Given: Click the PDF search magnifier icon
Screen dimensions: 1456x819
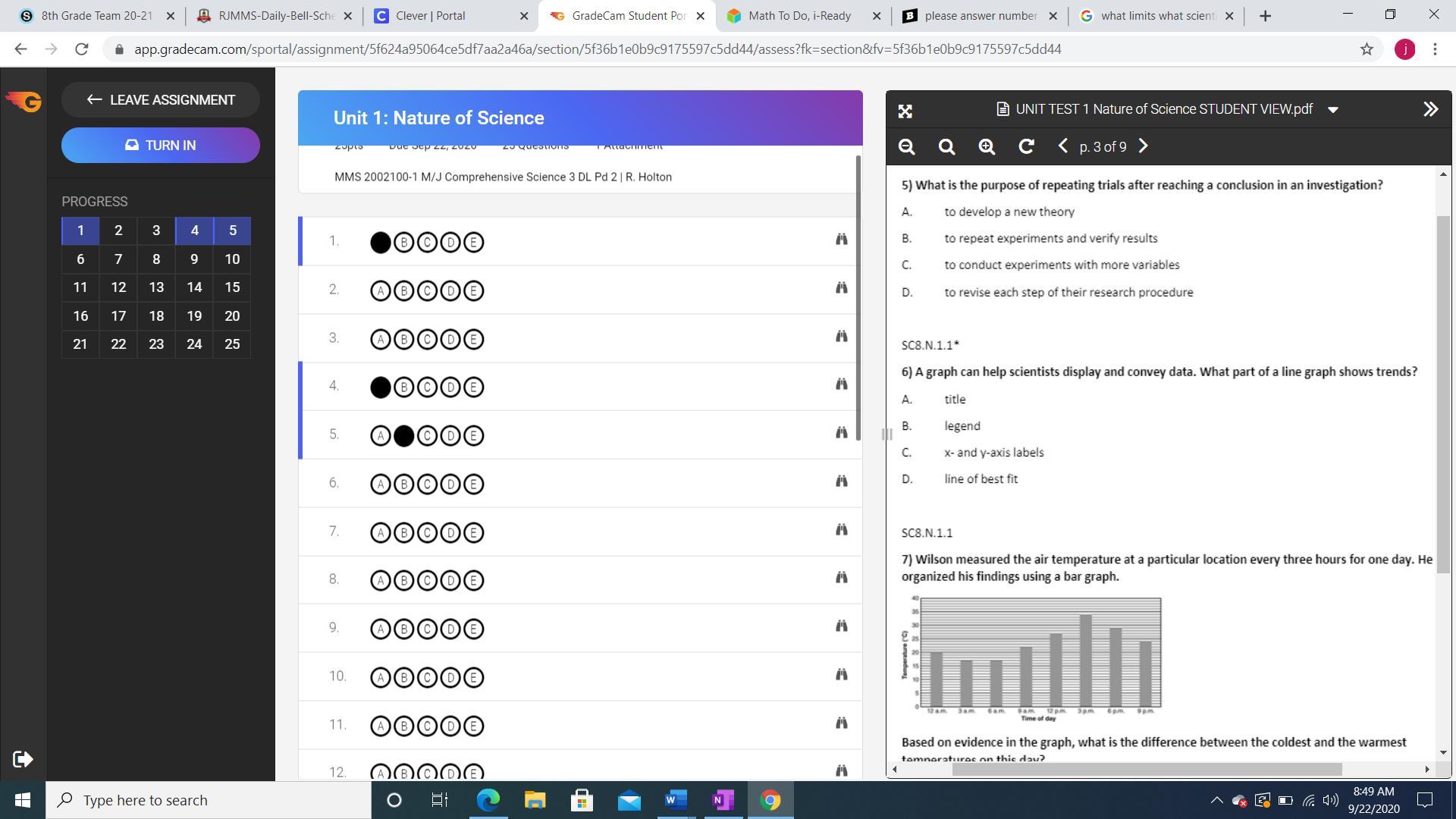Looking at the screenshot, I should [x=946, y=147].
